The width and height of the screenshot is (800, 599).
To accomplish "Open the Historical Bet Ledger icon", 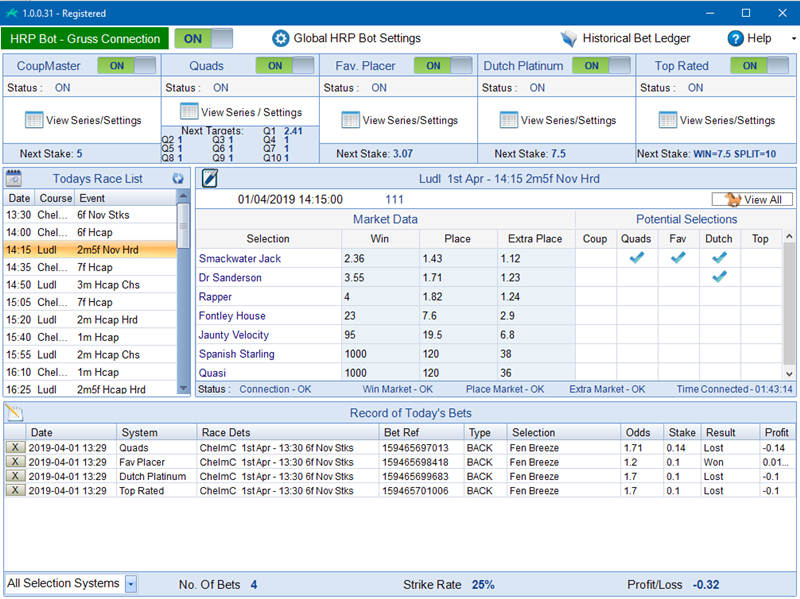I will pos(568,39).
